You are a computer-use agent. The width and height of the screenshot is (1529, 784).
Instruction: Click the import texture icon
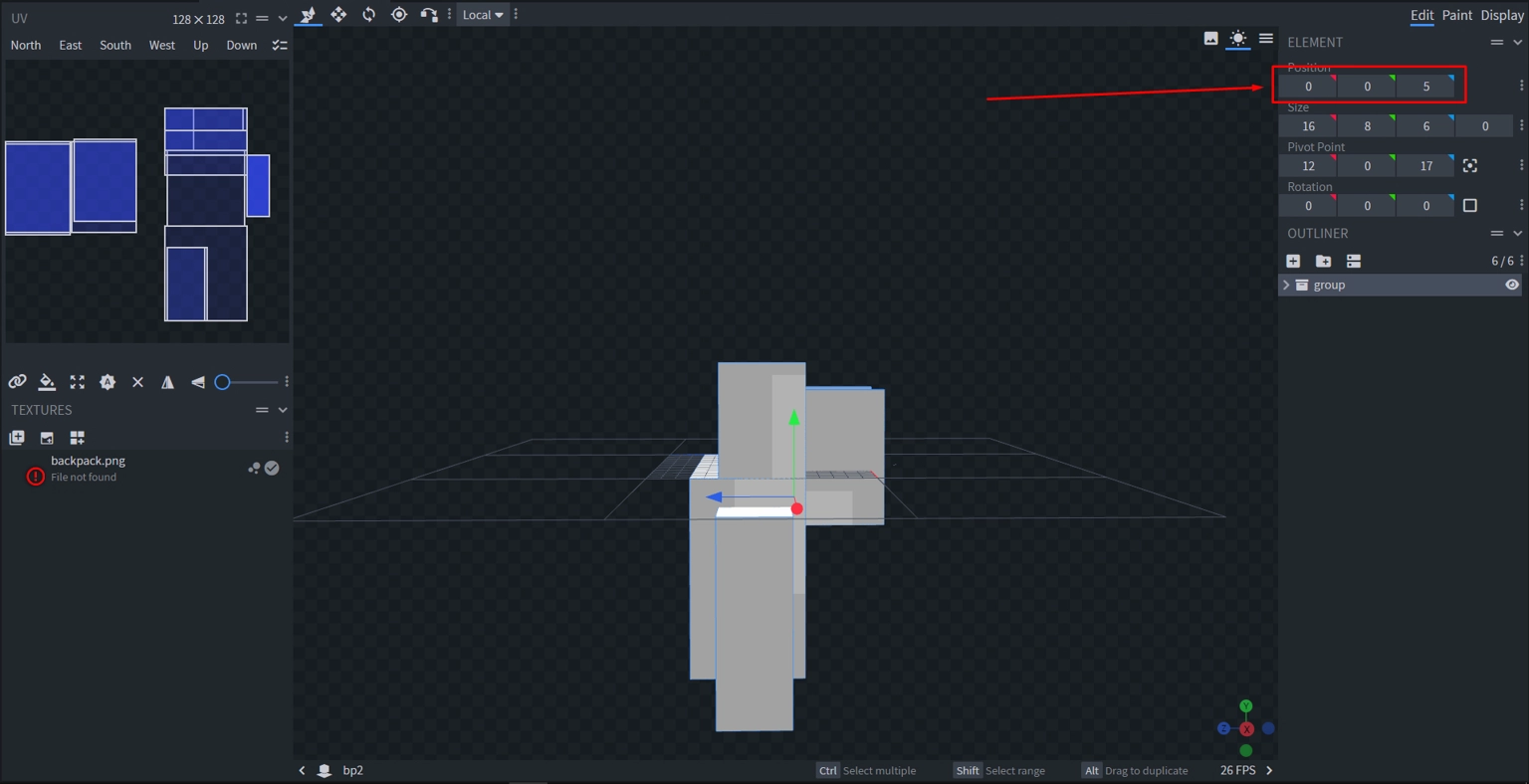tap(17, 438)
